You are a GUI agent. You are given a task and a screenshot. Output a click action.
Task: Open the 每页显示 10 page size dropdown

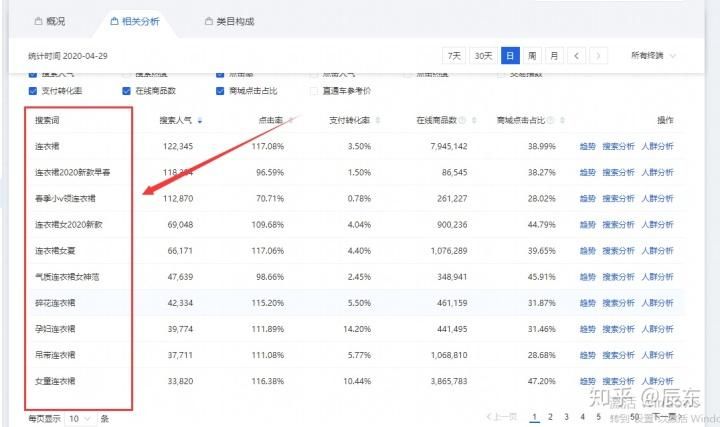(80, 418)
